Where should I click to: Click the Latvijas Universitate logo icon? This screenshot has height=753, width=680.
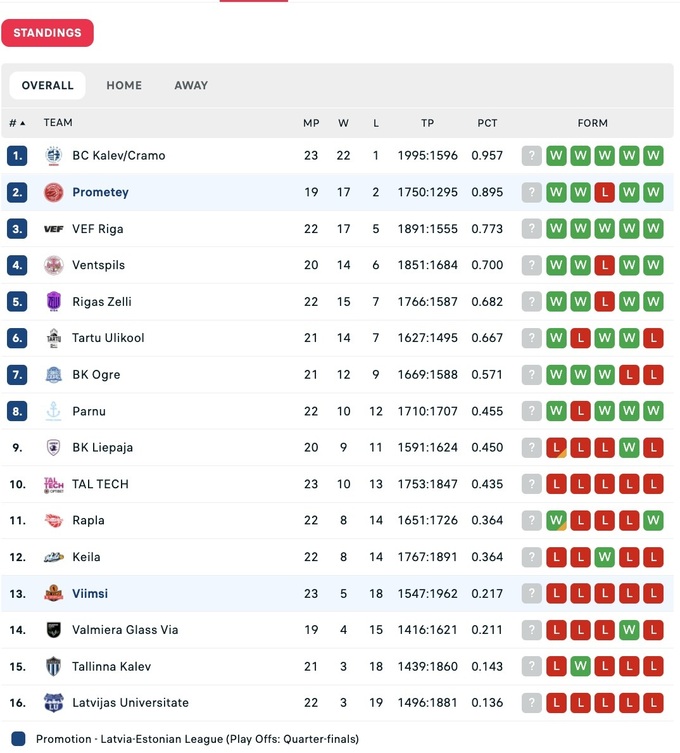[x=53, y=703]
